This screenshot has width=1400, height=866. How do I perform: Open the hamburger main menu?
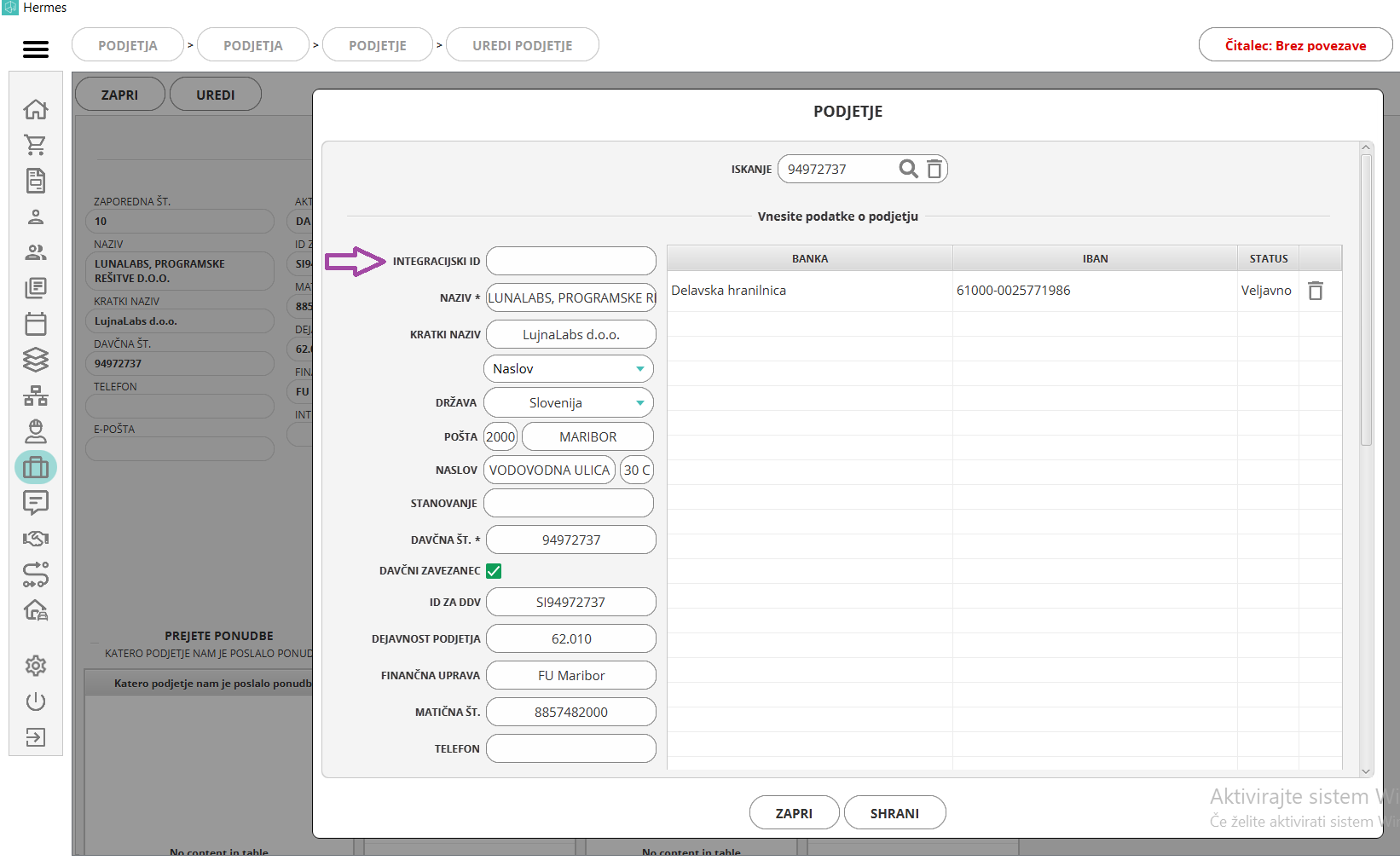pos(36,49)
